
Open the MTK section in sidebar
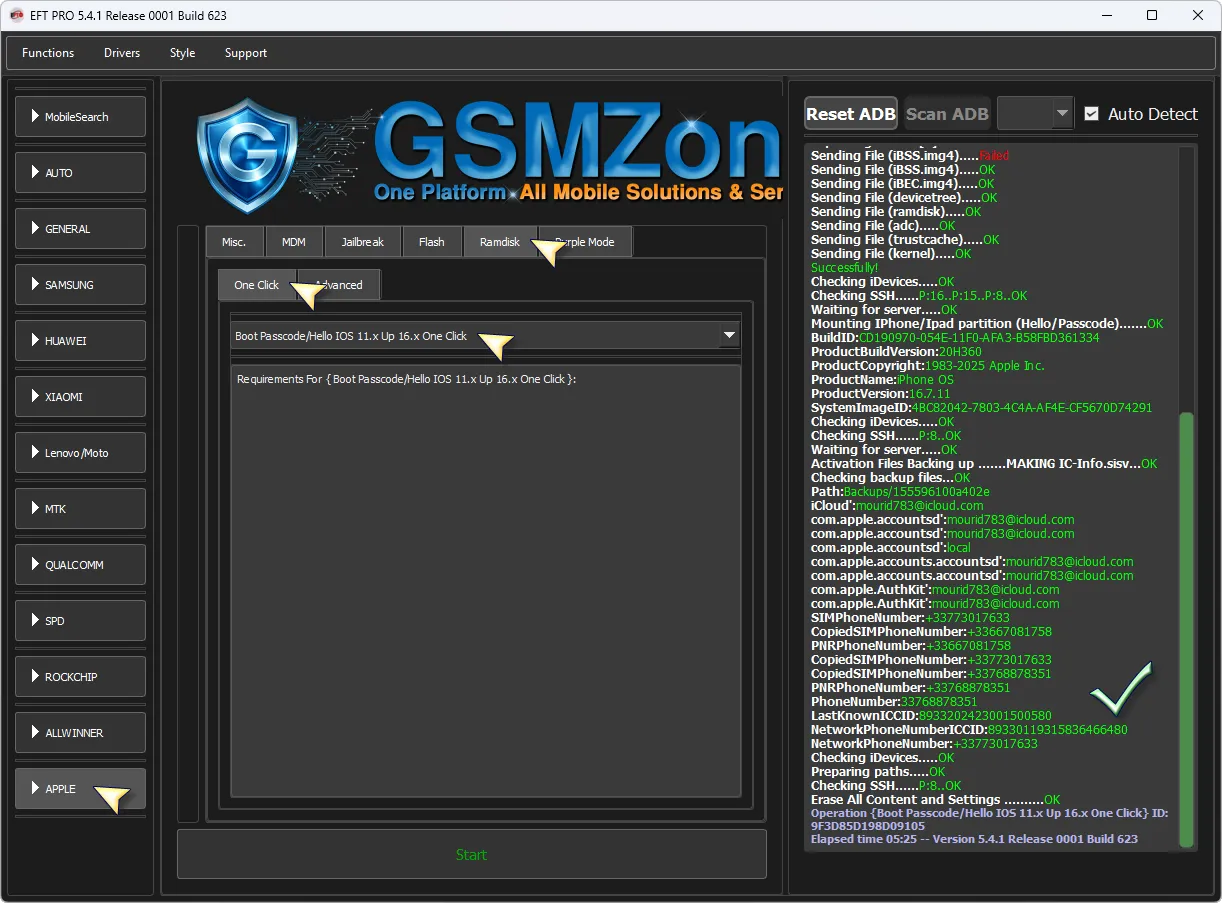click(80, 509)
